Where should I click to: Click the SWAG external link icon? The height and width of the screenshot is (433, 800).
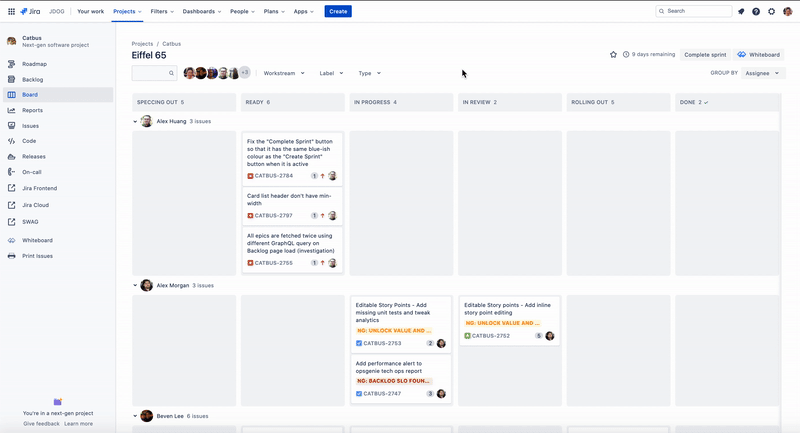coord(11,222)
